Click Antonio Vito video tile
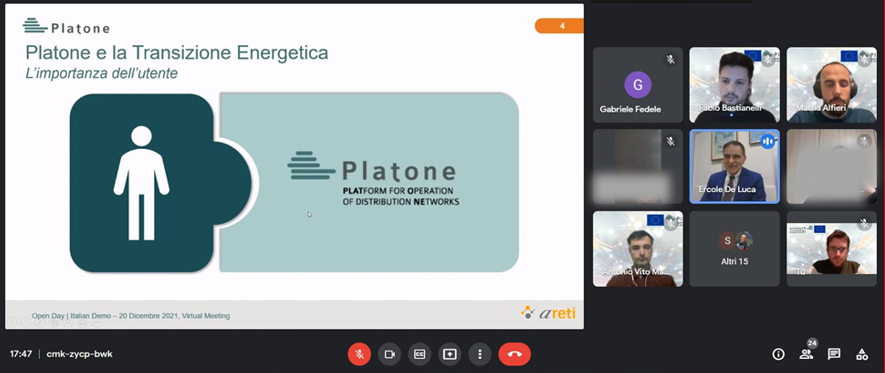 point(638,249)
